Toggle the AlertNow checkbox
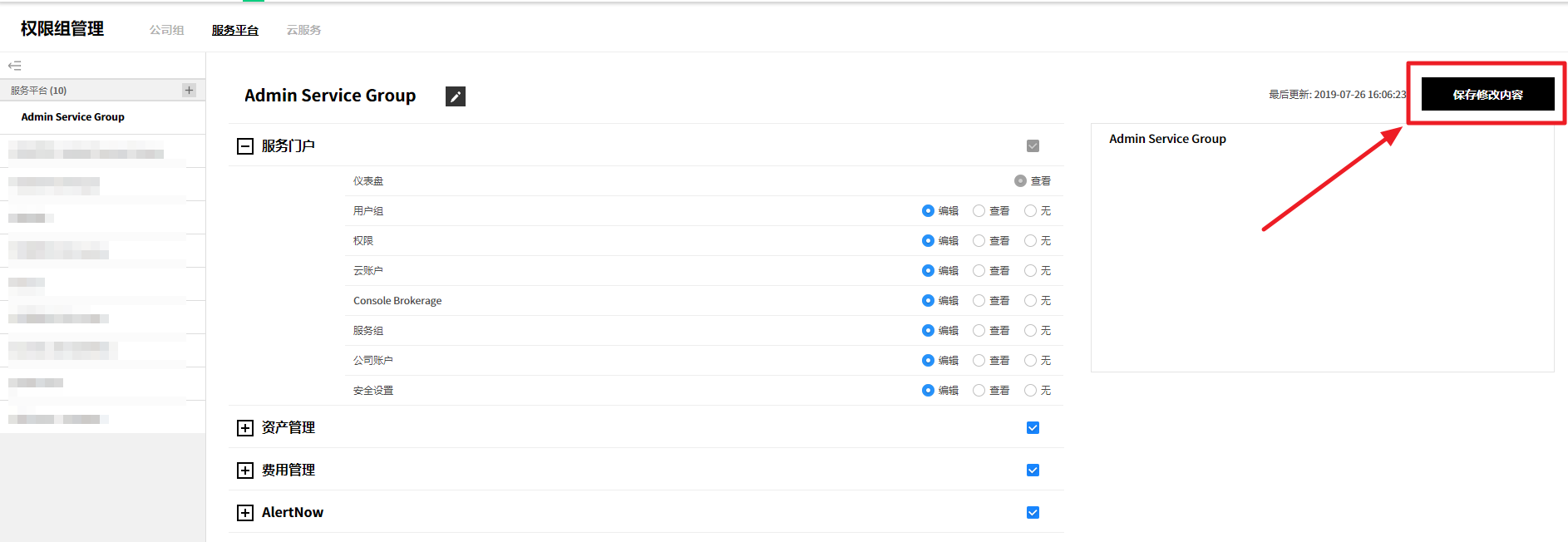The width and height of the screenshot is (1568, 542). coord(1033,513)
